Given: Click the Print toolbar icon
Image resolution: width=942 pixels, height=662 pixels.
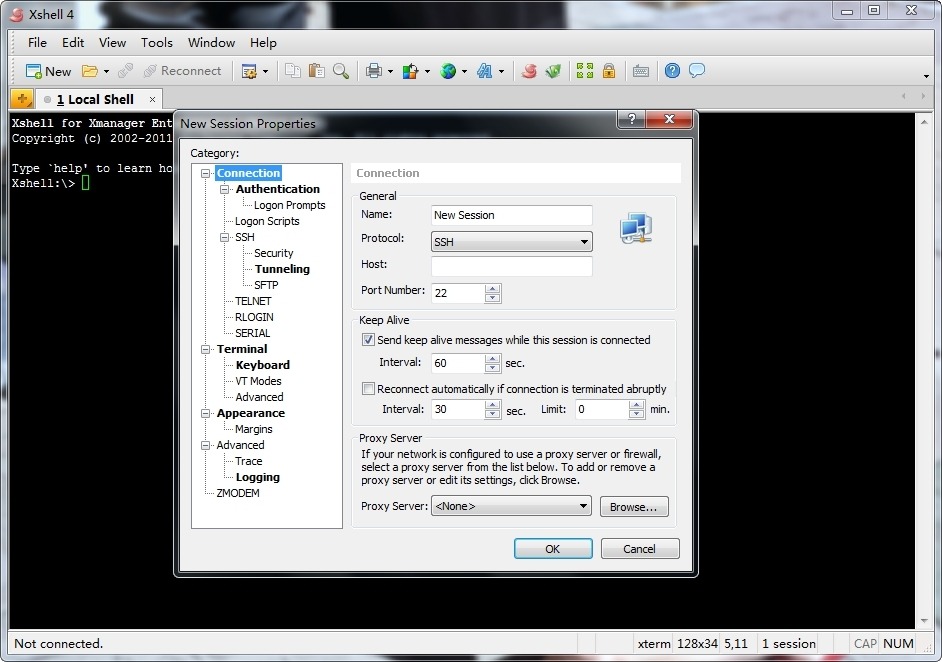Looking at the screenshot, I should pos(374,71).
